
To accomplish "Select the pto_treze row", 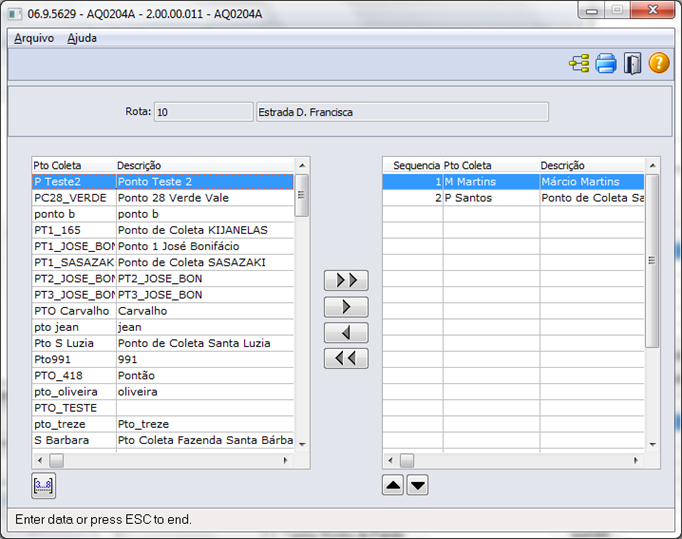I will coord(163,424).
